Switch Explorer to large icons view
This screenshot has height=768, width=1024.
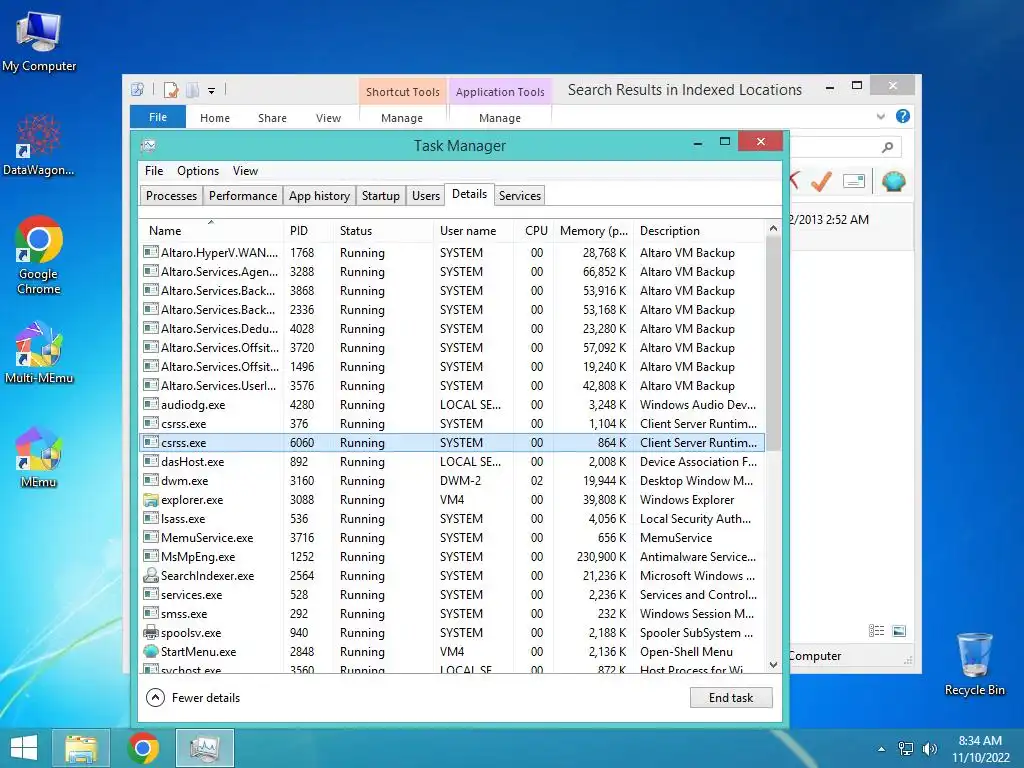899,631
